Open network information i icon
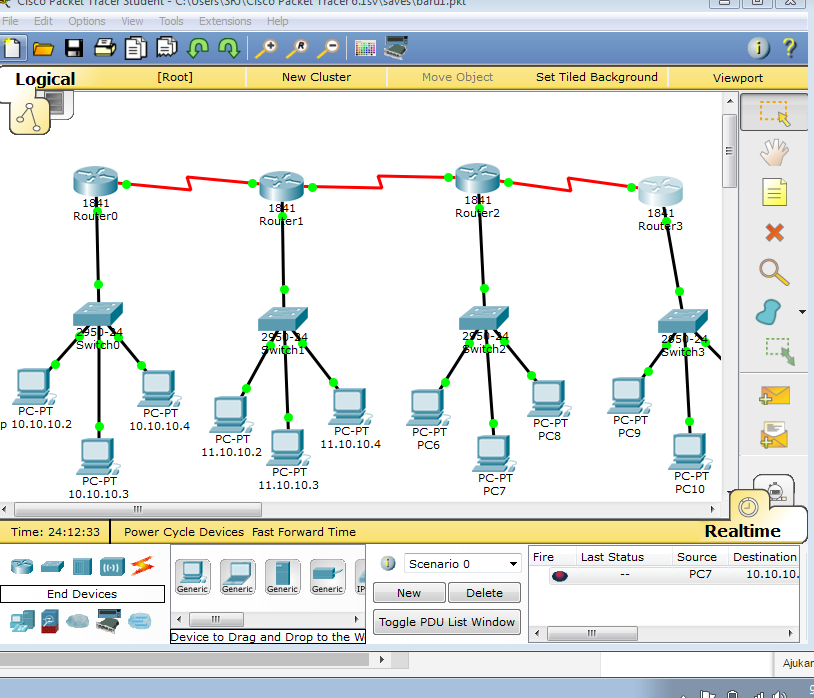The image size is (814, 698). tap(758, 48)
